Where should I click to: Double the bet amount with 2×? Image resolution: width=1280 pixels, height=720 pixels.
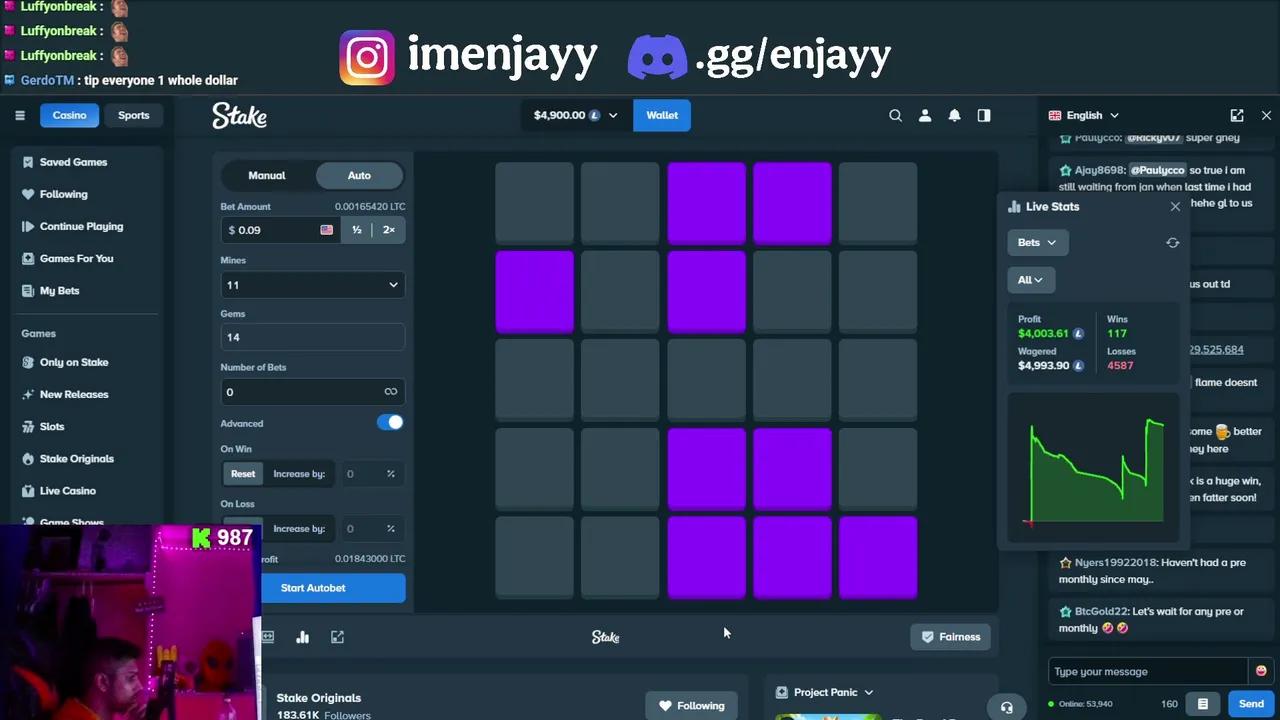[x=388, y=230]
